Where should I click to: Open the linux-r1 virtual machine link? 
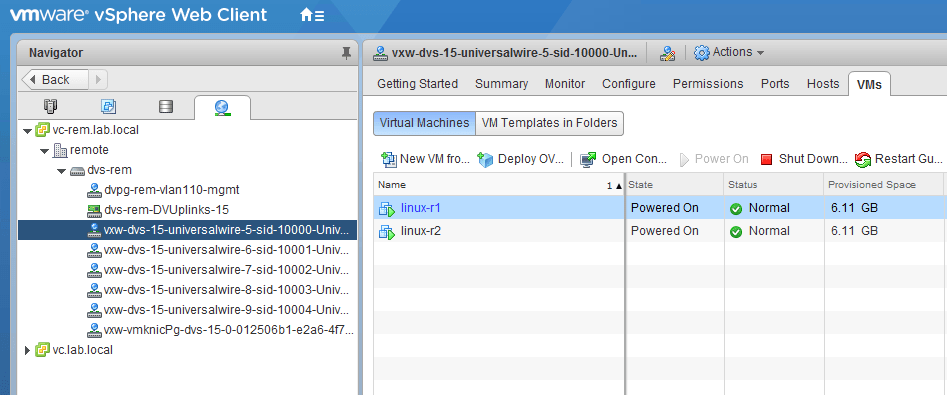(420, 208)
